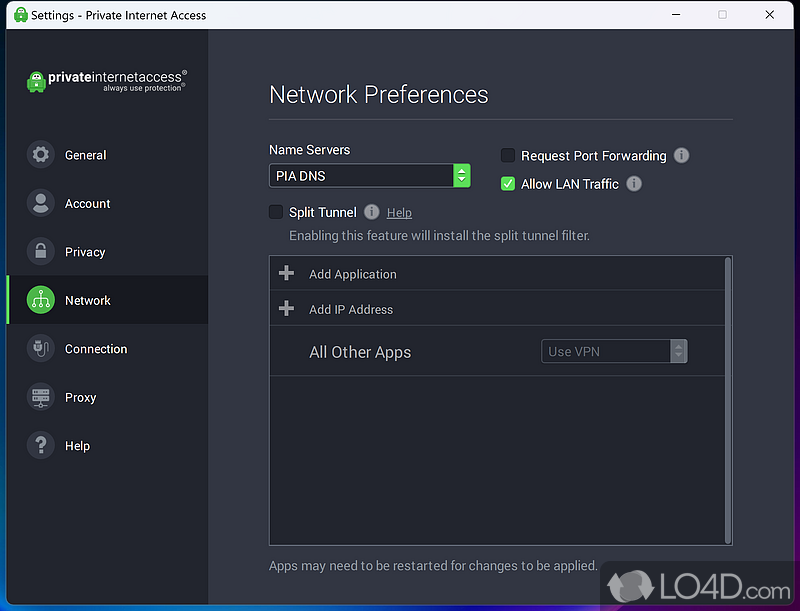Image resolution: width=800 pixels, height=611 pixels.
Task: Click the Privacy padlock icon
Action: coord(41,251)
